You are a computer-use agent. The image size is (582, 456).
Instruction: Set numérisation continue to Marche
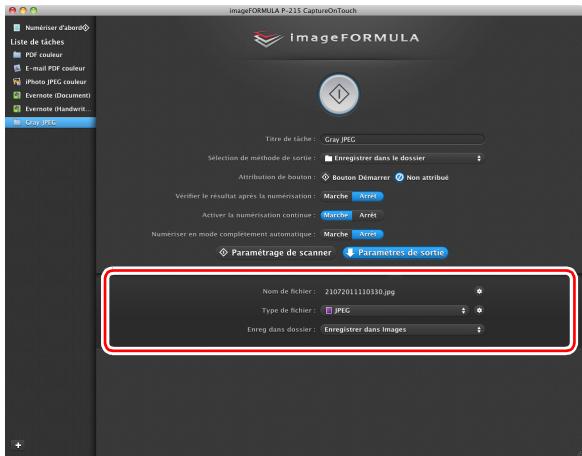pyautogui.click(x=336, y=215)
